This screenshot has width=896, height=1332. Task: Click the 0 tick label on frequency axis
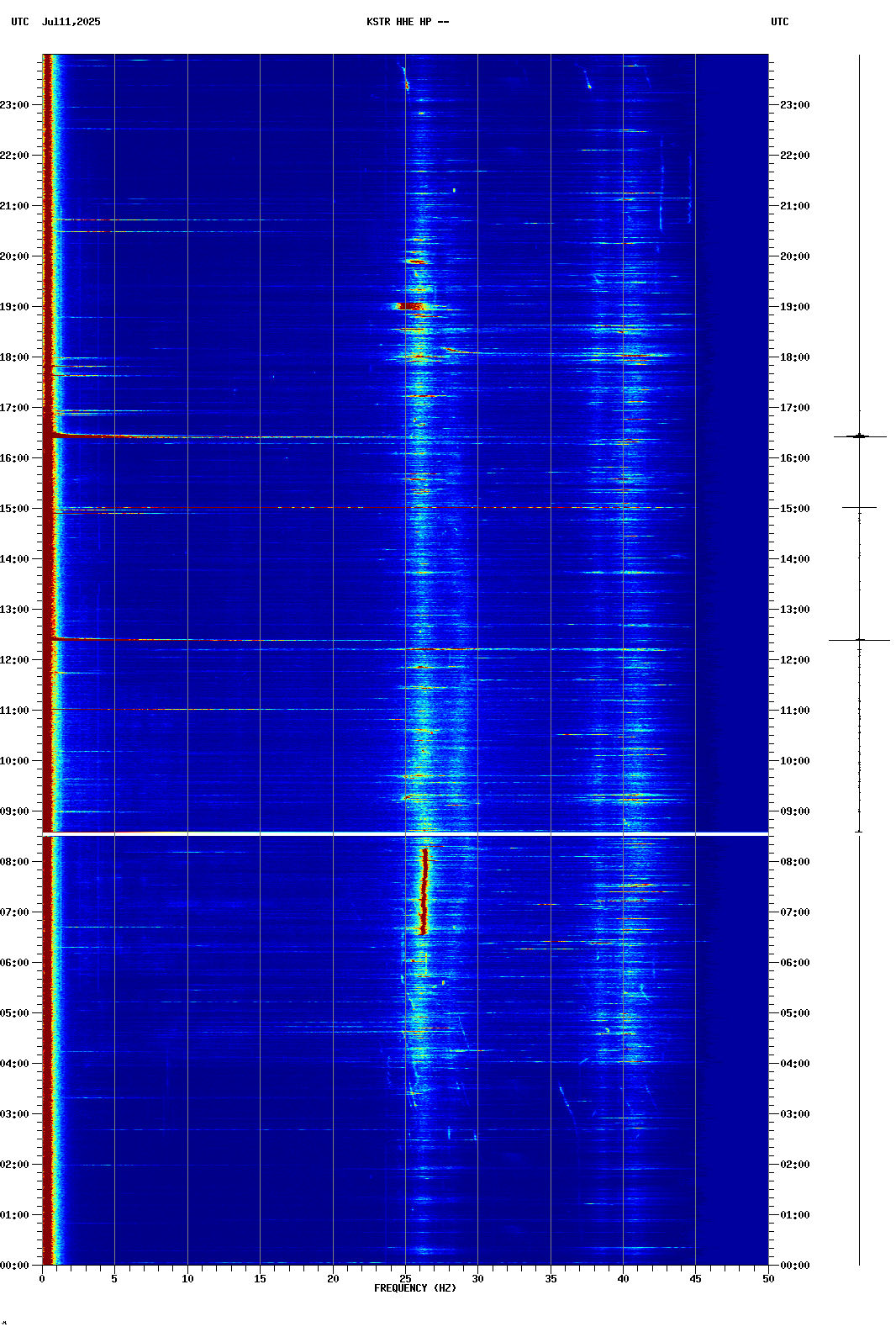(42, 1278)
